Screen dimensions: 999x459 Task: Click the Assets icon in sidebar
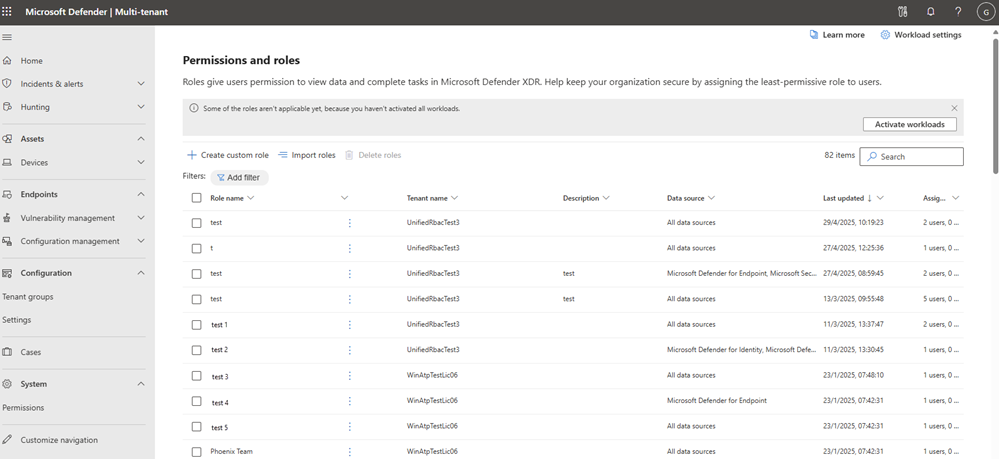pyautogui.click(x=8, y=139)
